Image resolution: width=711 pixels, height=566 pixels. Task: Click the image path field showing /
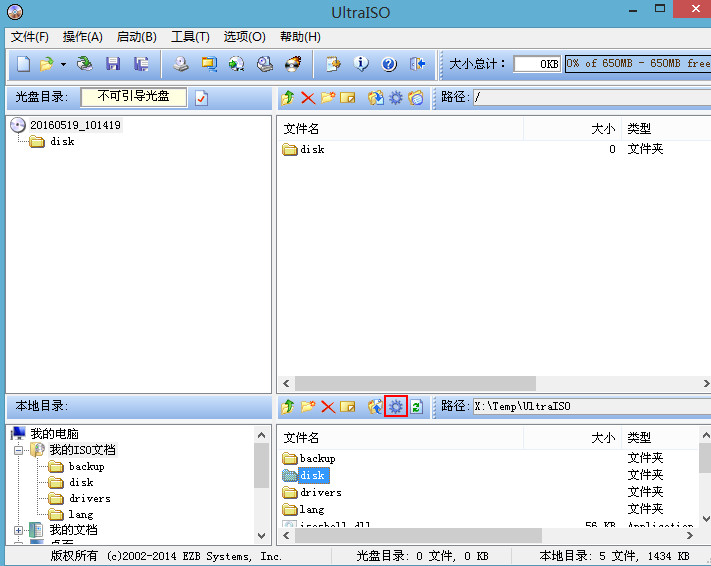coord(592,97)
